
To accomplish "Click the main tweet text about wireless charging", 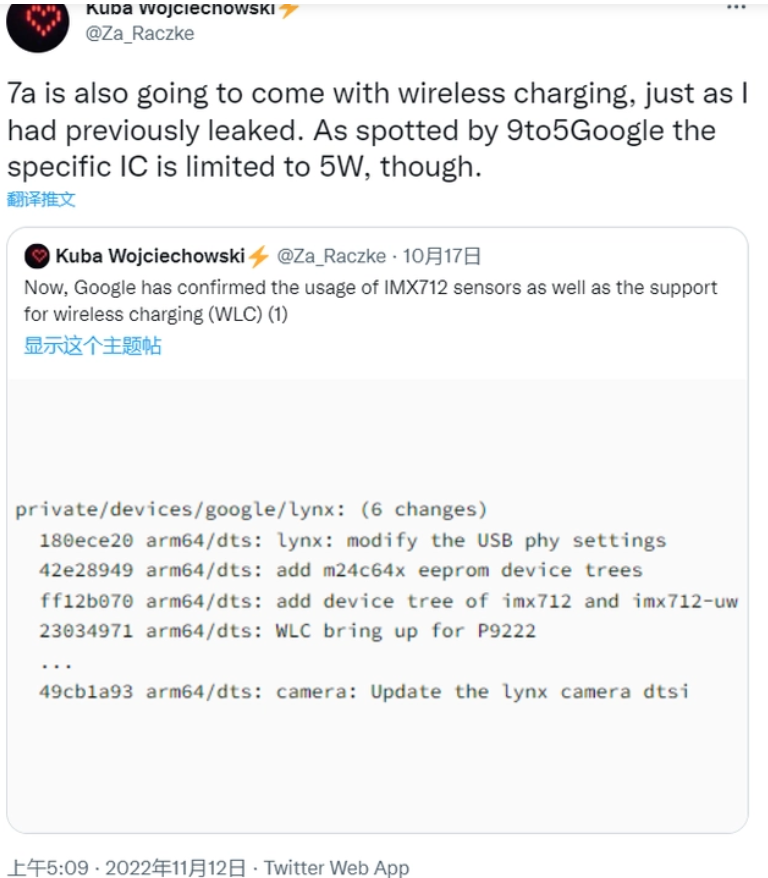I will click(x=377, y=130).
